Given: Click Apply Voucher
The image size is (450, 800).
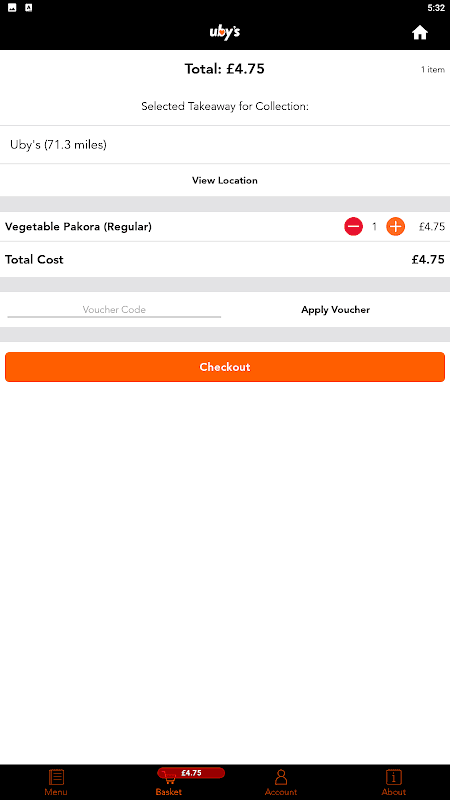Looking at the screenshot, I should click(335, 310).
